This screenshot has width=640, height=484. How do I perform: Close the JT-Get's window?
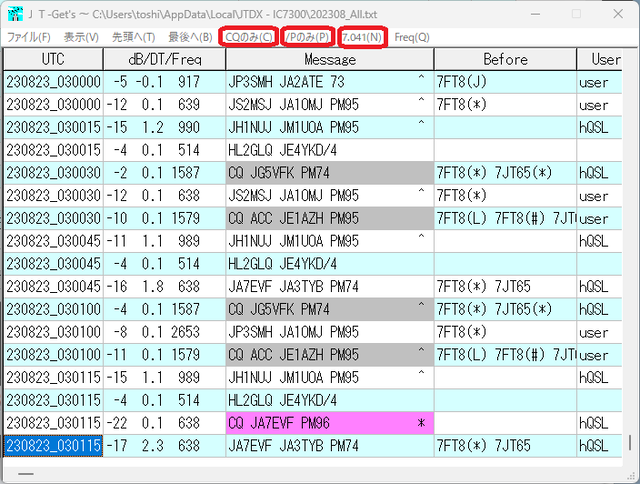pos(618,14)
